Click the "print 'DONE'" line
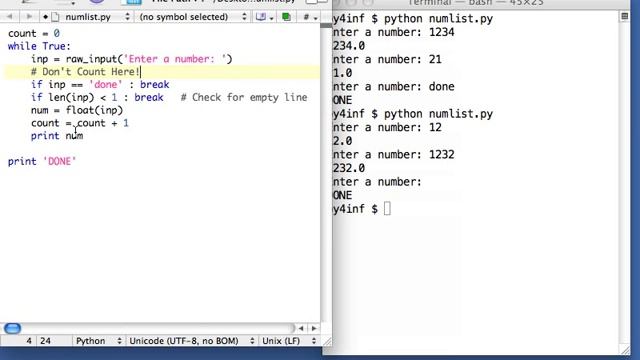This screenshot has height=360, width=640. click(x=42, y=161)
